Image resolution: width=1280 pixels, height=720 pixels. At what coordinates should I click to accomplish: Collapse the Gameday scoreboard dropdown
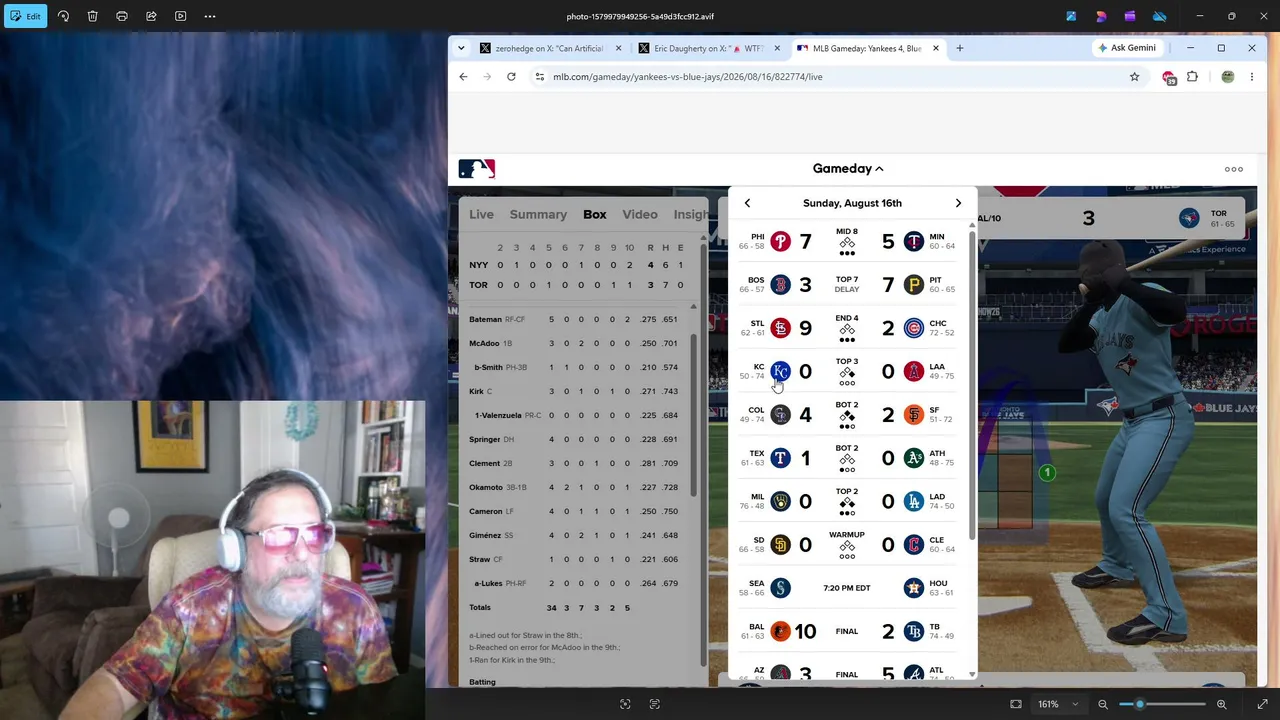(848, 169)
